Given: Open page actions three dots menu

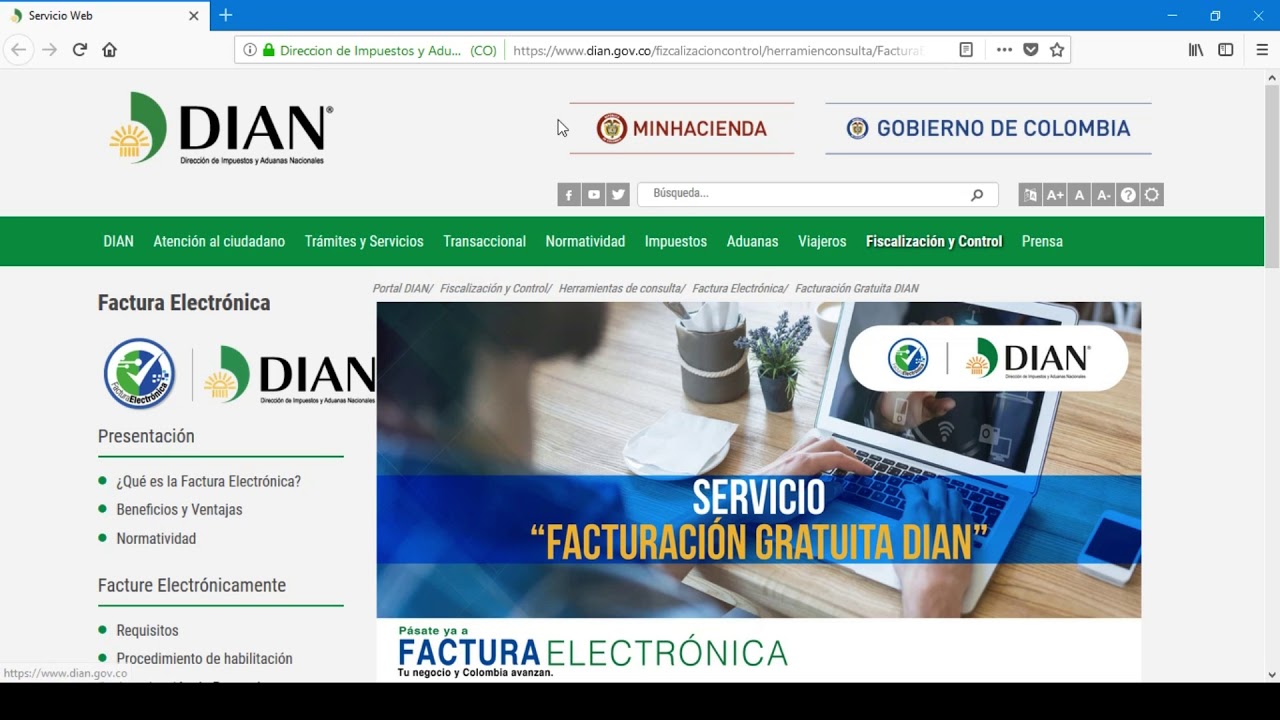Looking at the screenshot, I should coord(1004,50).
